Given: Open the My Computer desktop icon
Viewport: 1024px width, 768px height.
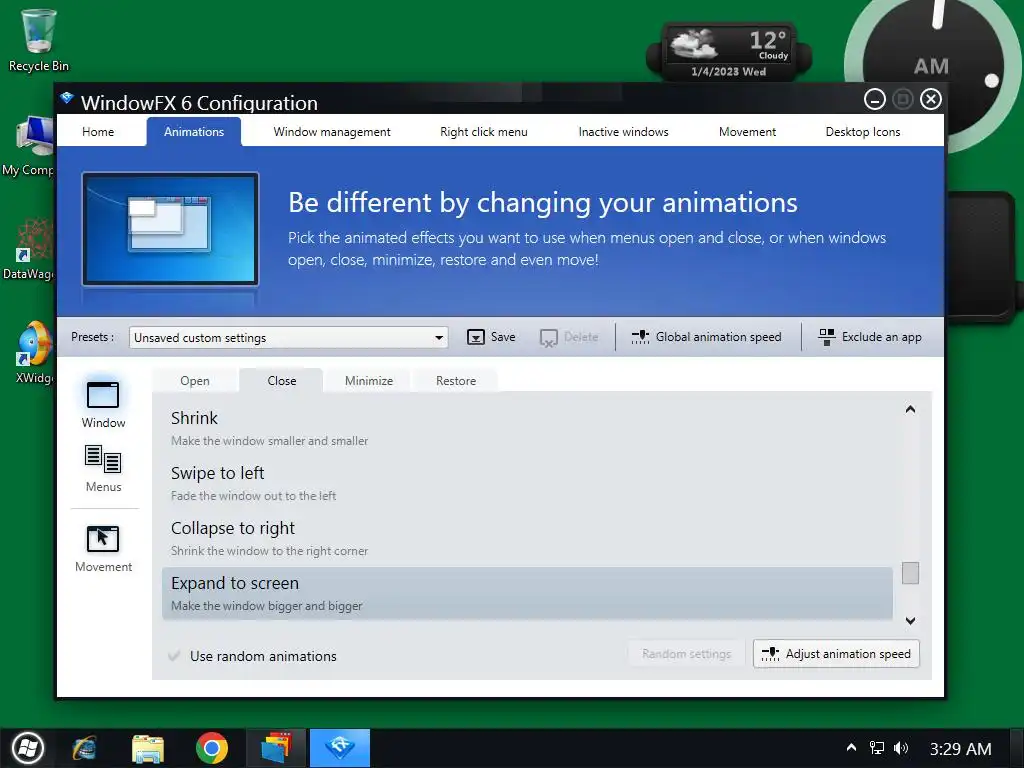Looking at the screenshot, I should 29,146.
